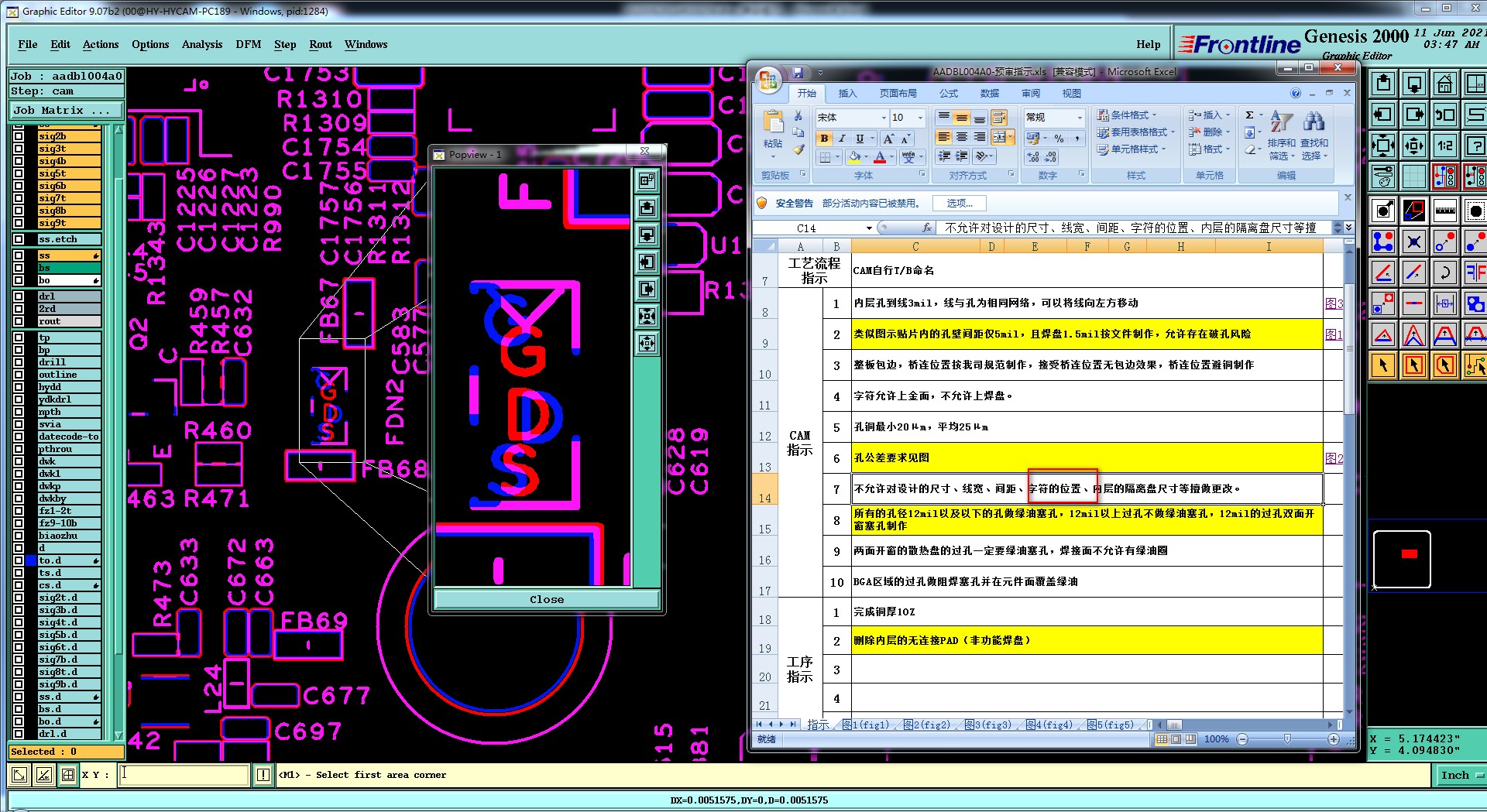Click the home view icon in Genesis toolbar
This screenshot has height=812, width=1487.
click(x=1444, y=84)
